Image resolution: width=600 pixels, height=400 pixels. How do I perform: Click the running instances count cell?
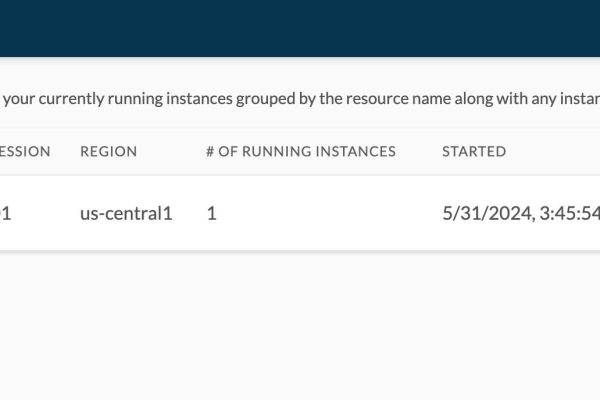212,213
